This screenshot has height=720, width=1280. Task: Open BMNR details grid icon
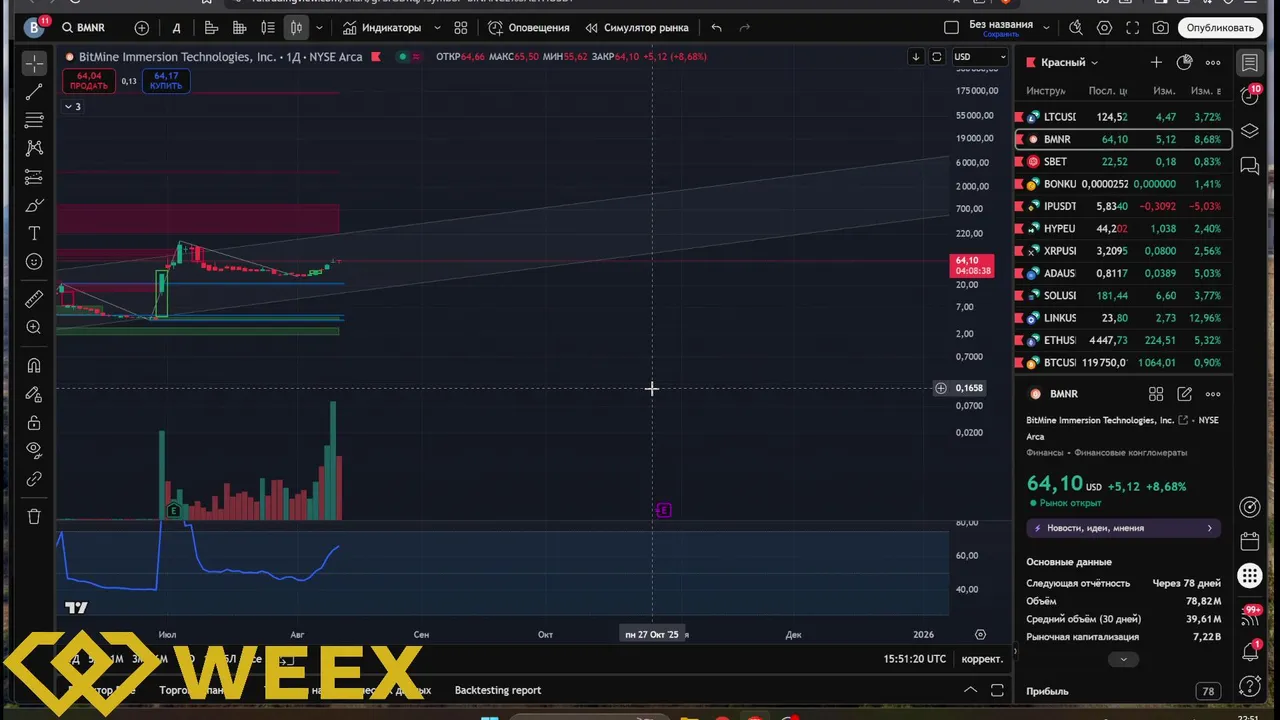[1156, 394]
